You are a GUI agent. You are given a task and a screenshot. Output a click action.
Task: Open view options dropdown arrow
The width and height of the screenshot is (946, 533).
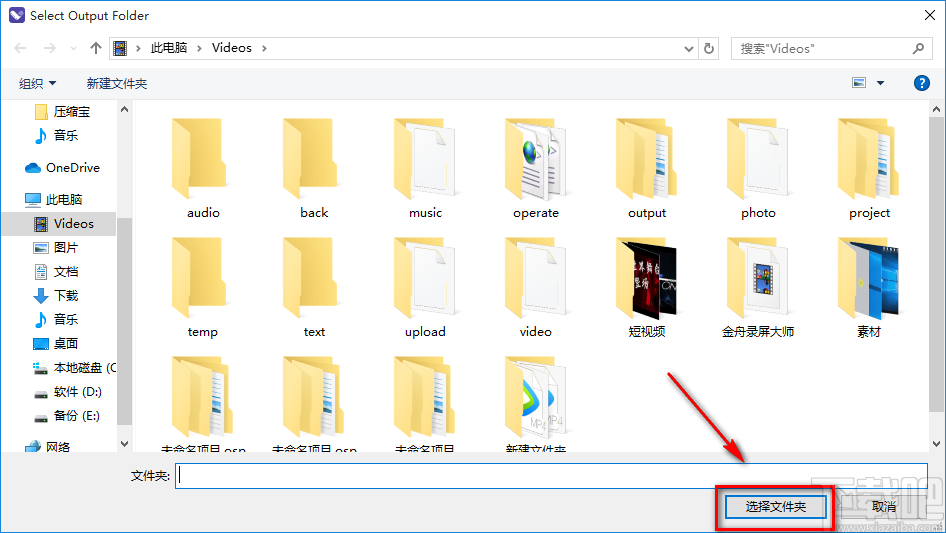(x=880, y=83)
